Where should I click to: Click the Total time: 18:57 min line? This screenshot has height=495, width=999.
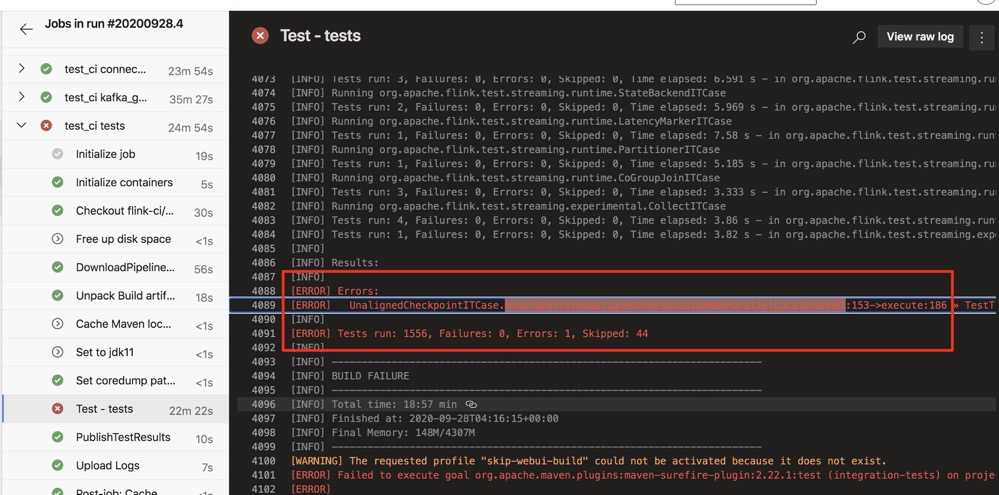373,404
